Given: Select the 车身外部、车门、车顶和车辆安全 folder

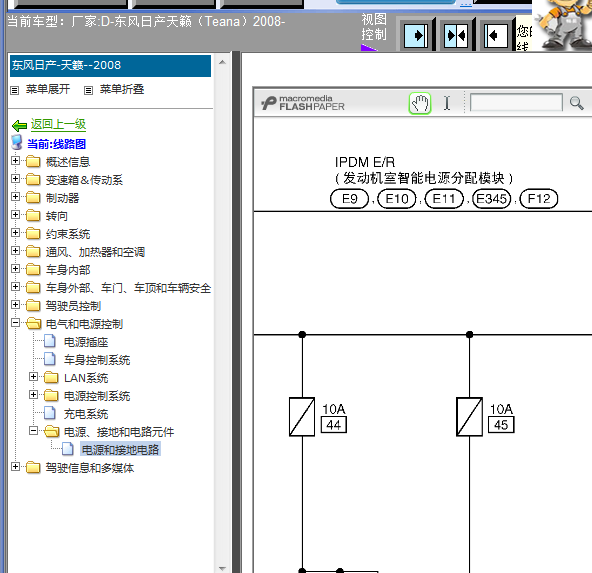Looking at the screenshot, I should pos(128,288).
